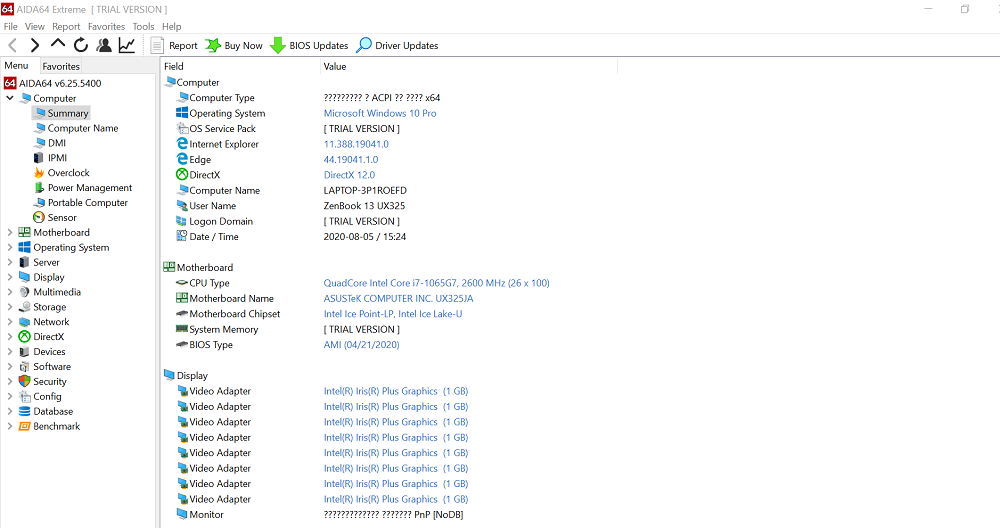Viewport: 1000px width, 528px height.
Task: Click the Report toolbar button
Action: point(174,45)
